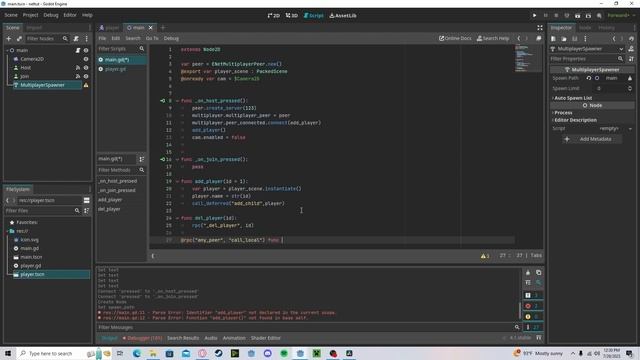Viewport: 640px width, 360px height.
Task: Copy the Output log contents
Action: click(x=539, y=273)
